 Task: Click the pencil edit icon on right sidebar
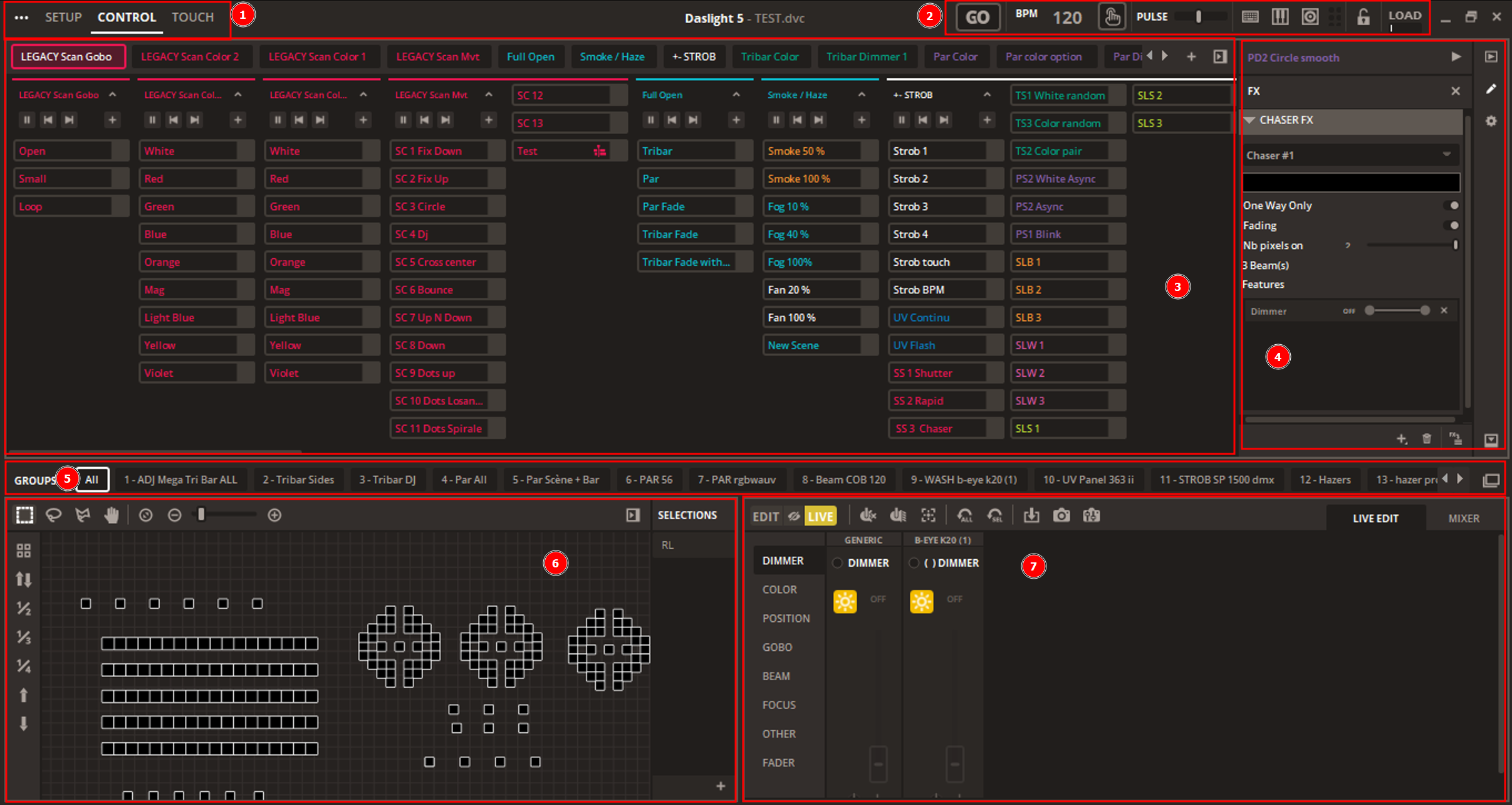1491,89
